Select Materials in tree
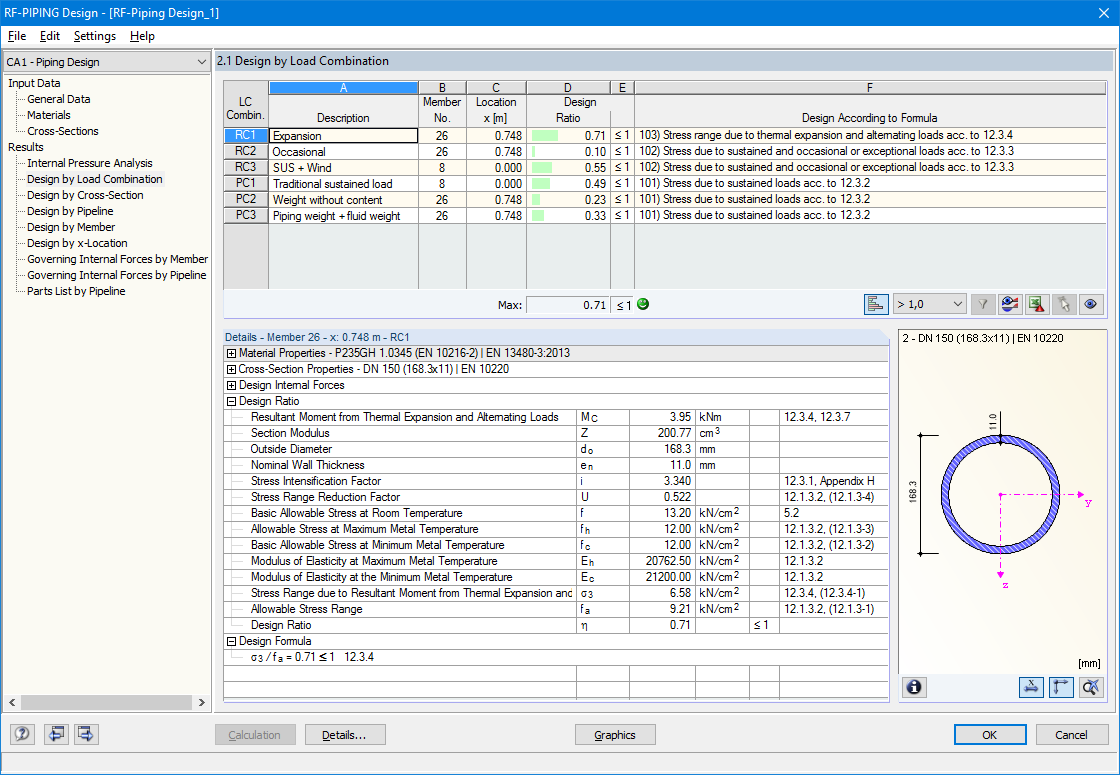The image size is (1120, 775). tap(49, 115)
